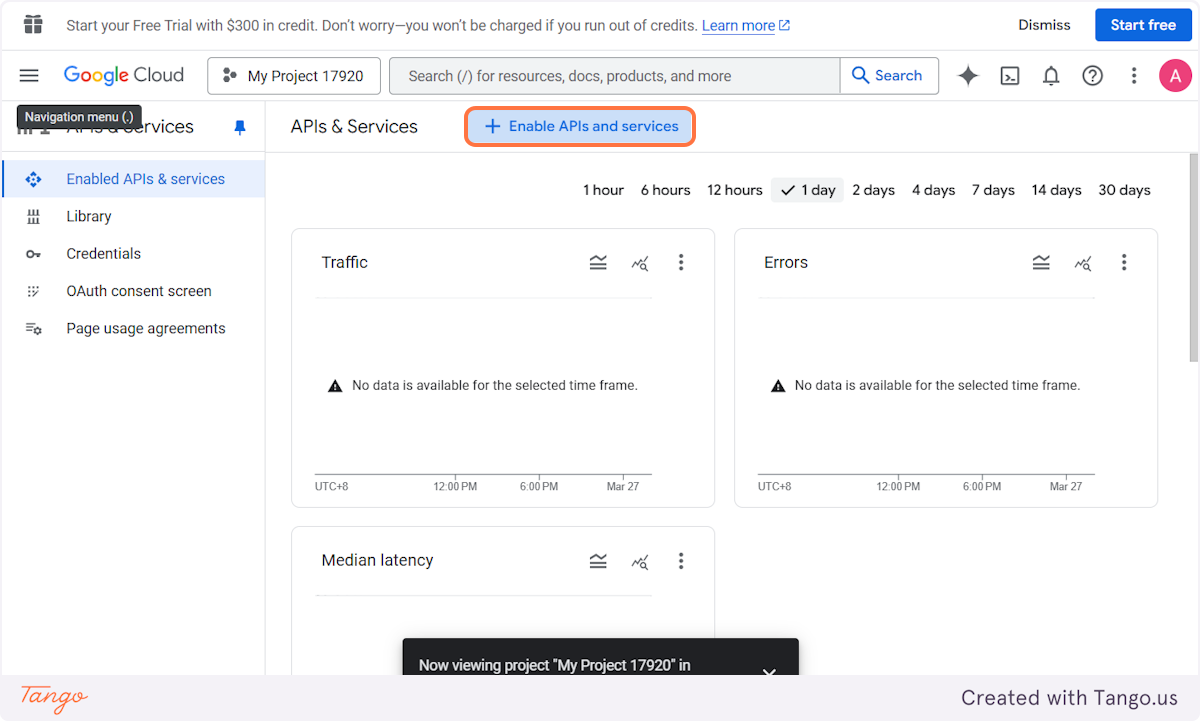Open the OAuth consent screen page

[x=138, y=290]
